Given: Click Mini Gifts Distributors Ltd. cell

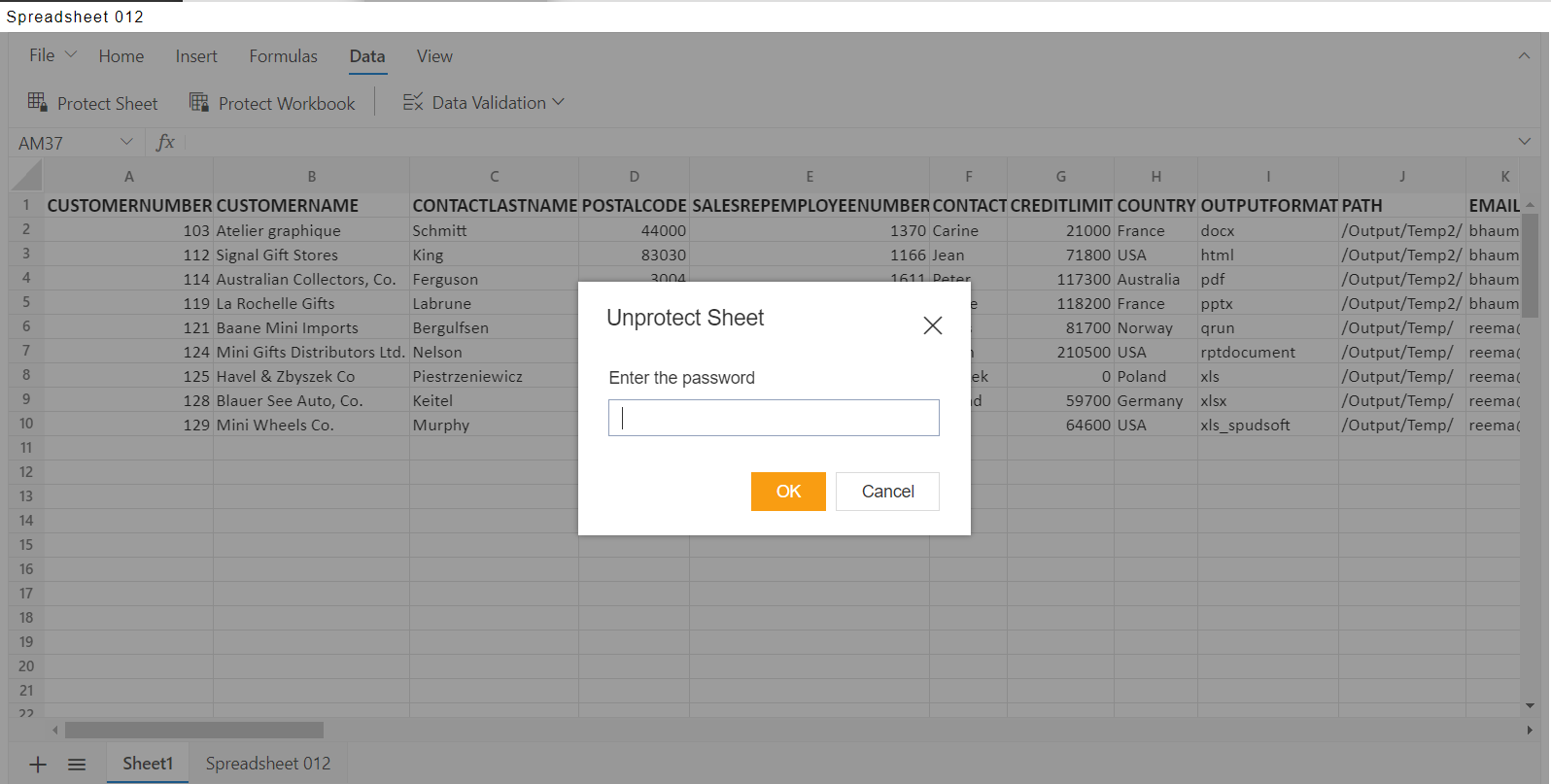Looking at the screenshot, I should [311, 352].
